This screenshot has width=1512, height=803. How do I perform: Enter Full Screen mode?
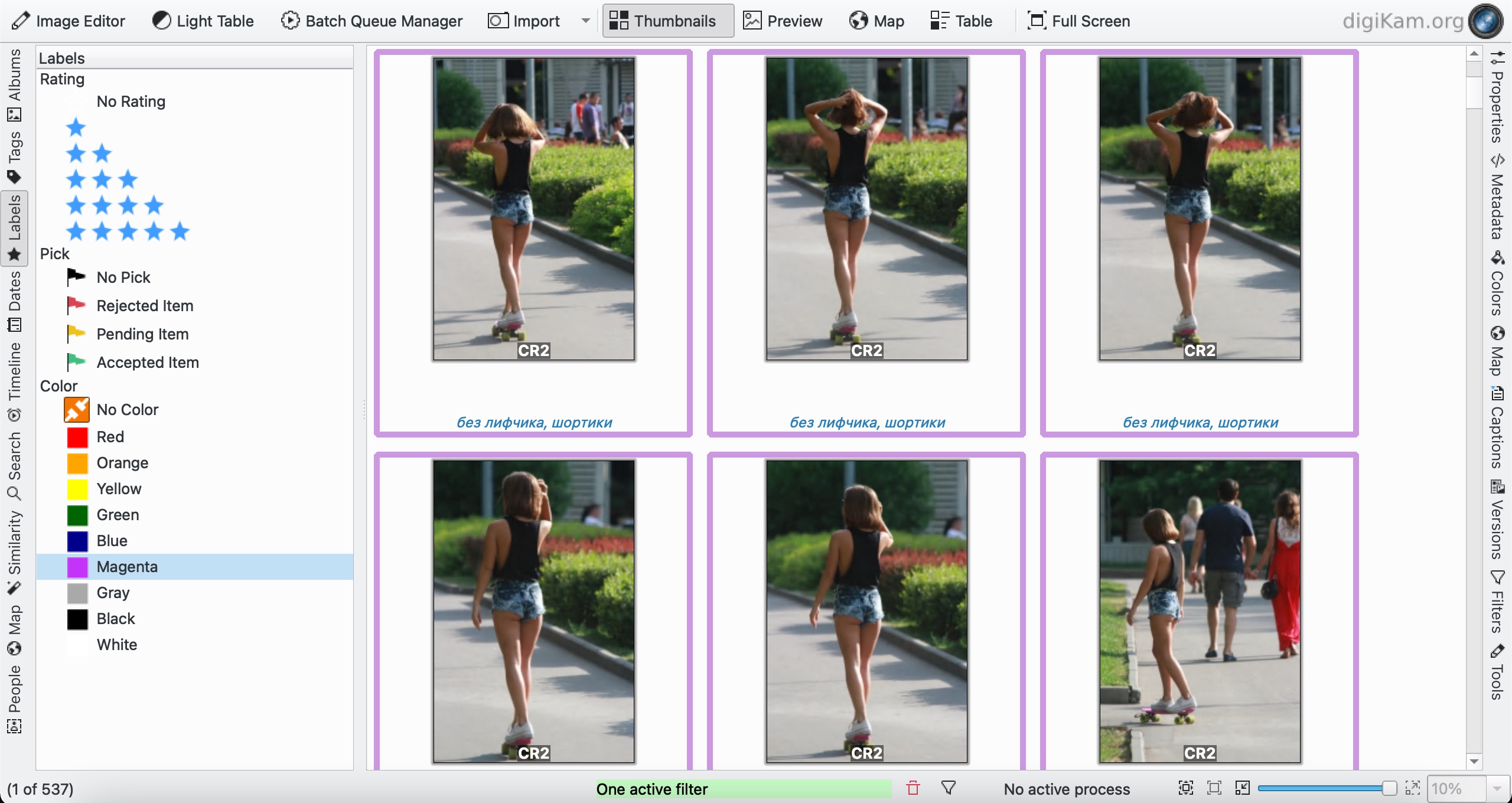pyautogui.click(x=1078, y=21)
